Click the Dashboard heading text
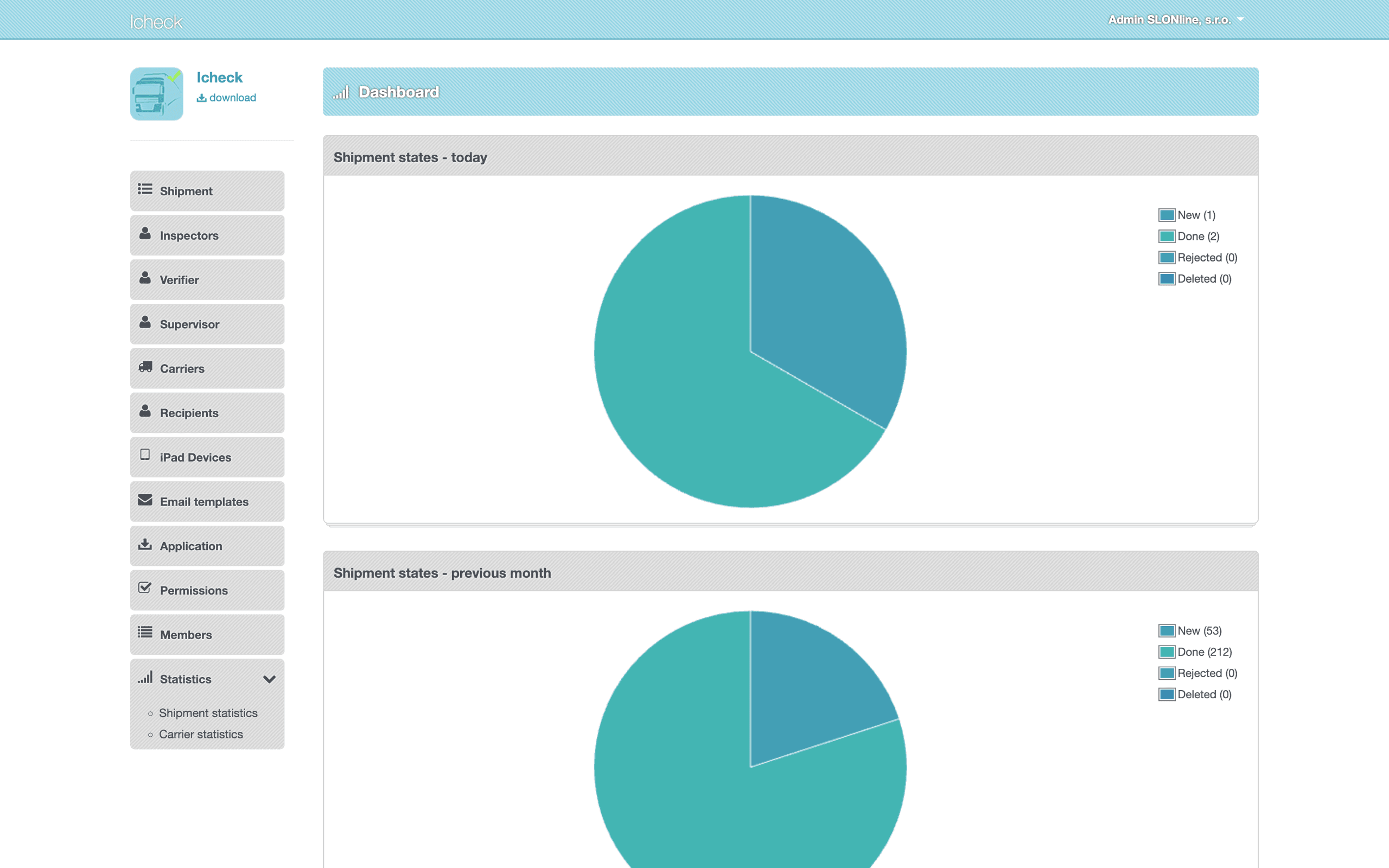The width and height of the screenshot is (1389, 868). 399,92
